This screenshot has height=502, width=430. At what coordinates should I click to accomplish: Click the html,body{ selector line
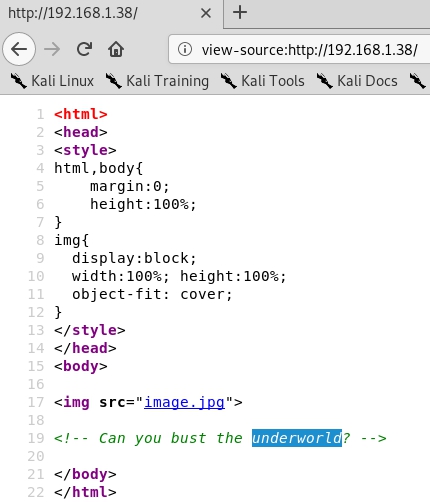tap(99, 168)
